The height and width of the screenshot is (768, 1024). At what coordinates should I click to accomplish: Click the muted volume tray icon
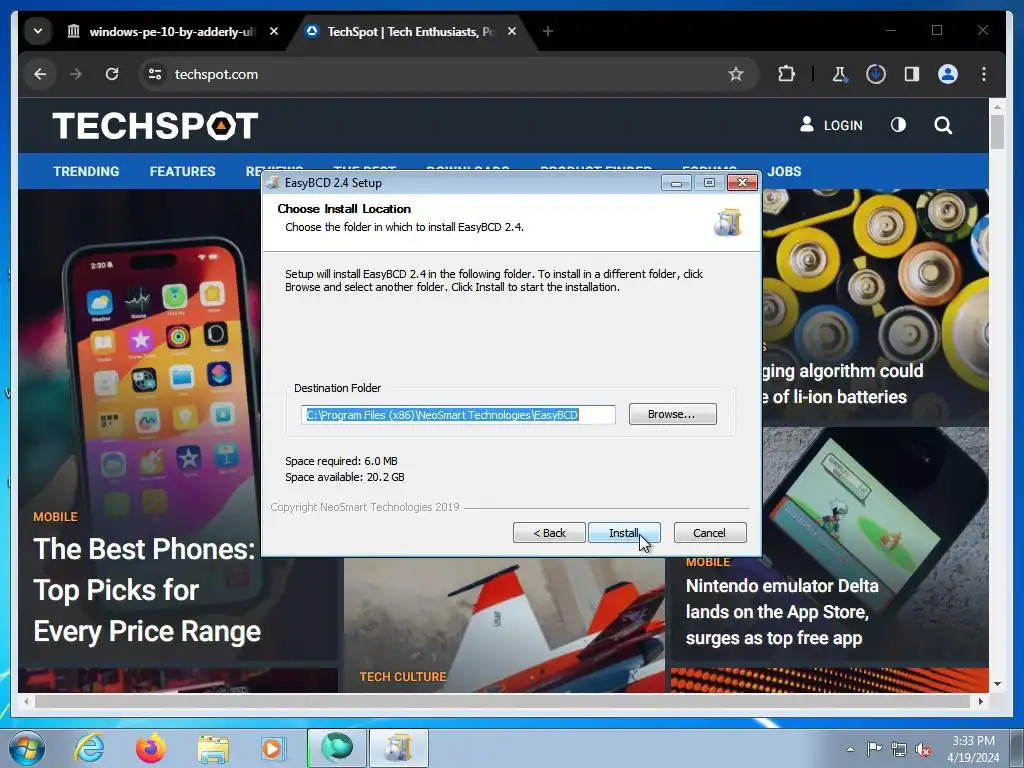(x=923, y=750)
